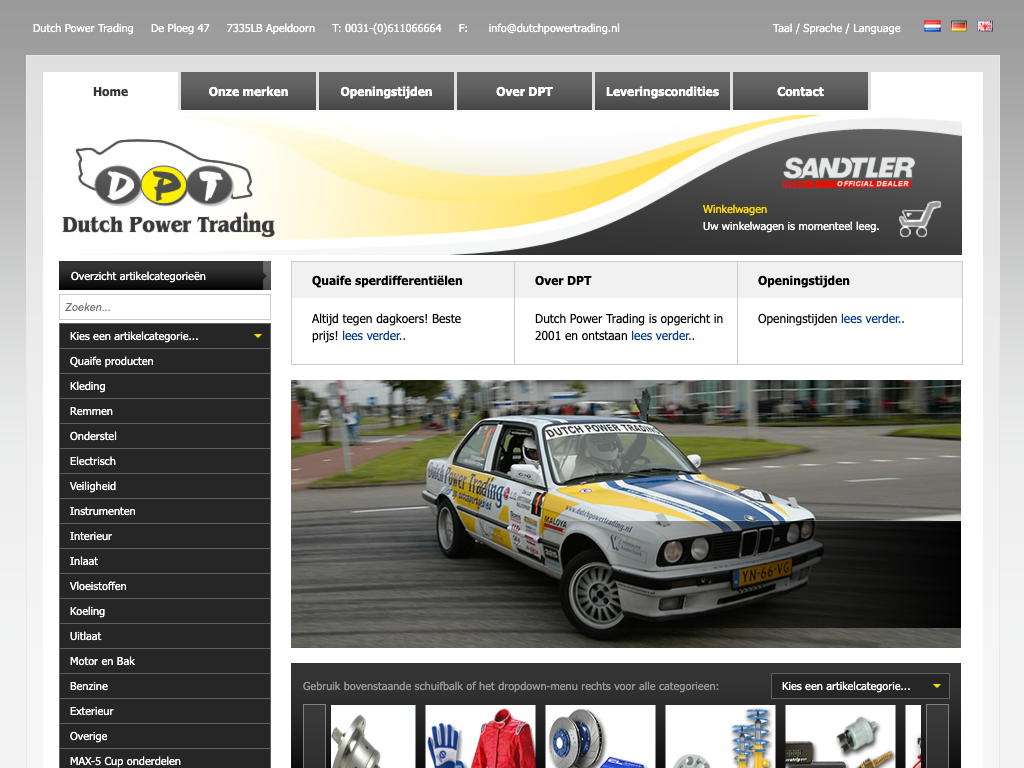This screenshot has height=768, width=1024.
Task: Go to the Leveringscondities tab
Action: click(662, 91)
